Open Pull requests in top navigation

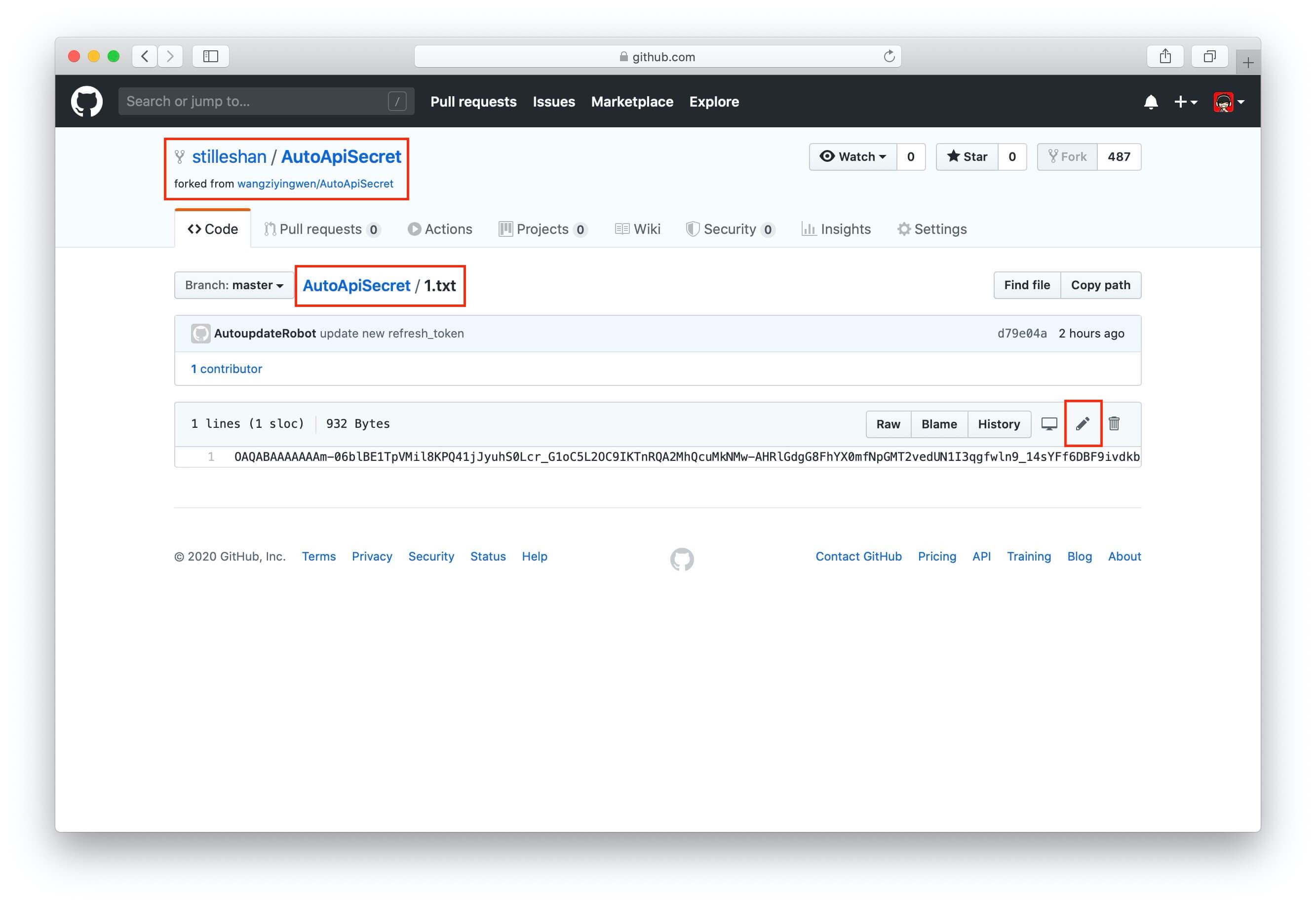(473, 102)
